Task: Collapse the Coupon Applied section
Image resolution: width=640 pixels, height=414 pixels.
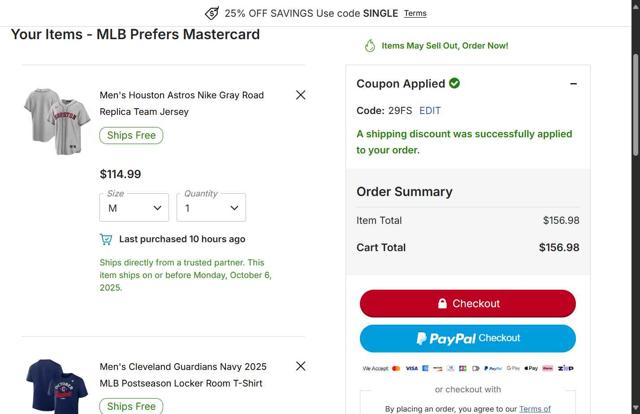Action: tap(573, 84)
